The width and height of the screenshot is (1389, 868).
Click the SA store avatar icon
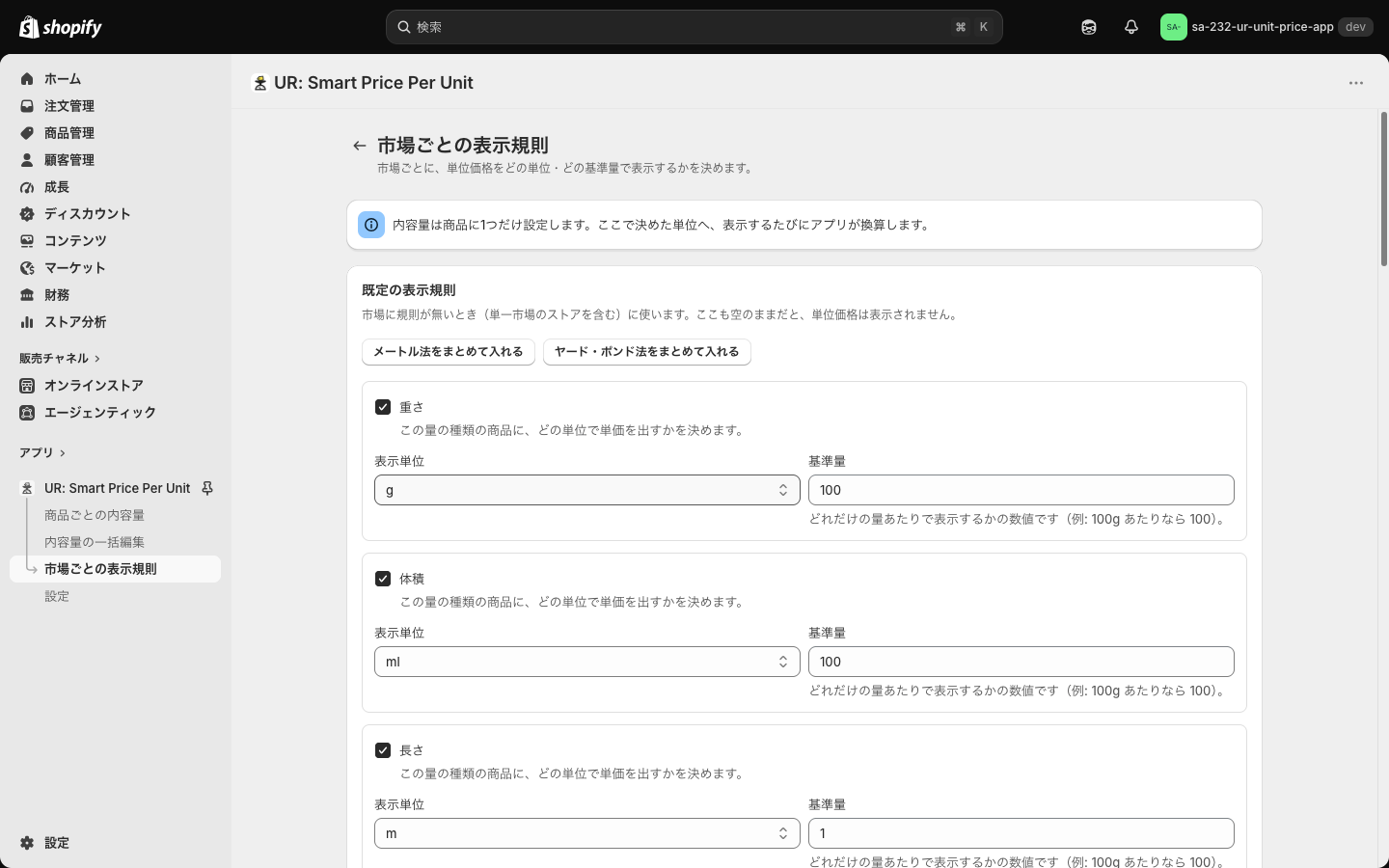[1173, 27]
